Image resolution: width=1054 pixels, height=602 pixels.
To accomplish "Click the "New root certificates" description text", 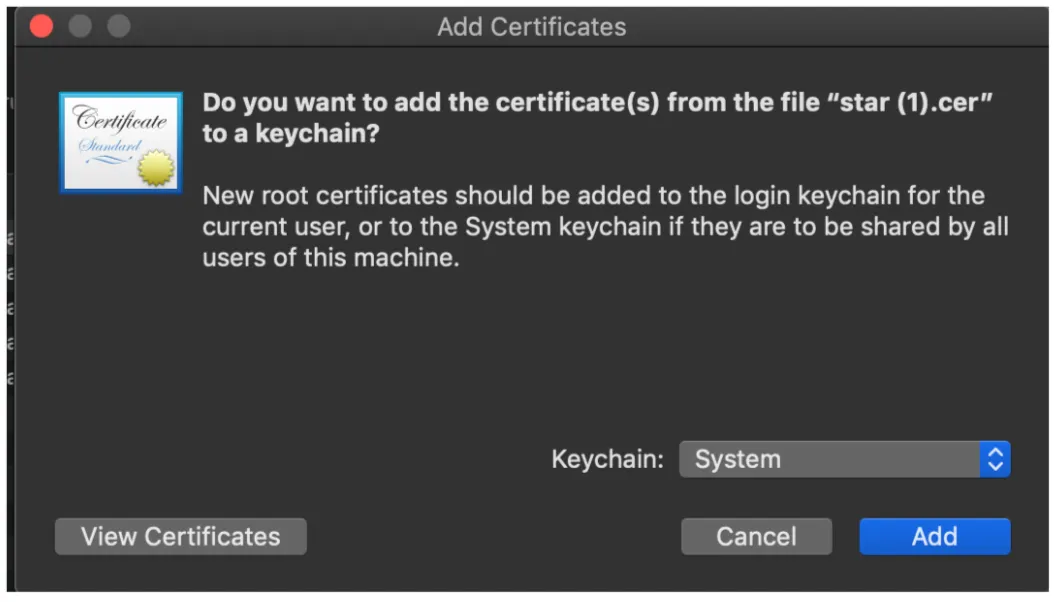I will click(x=605, y=226).
